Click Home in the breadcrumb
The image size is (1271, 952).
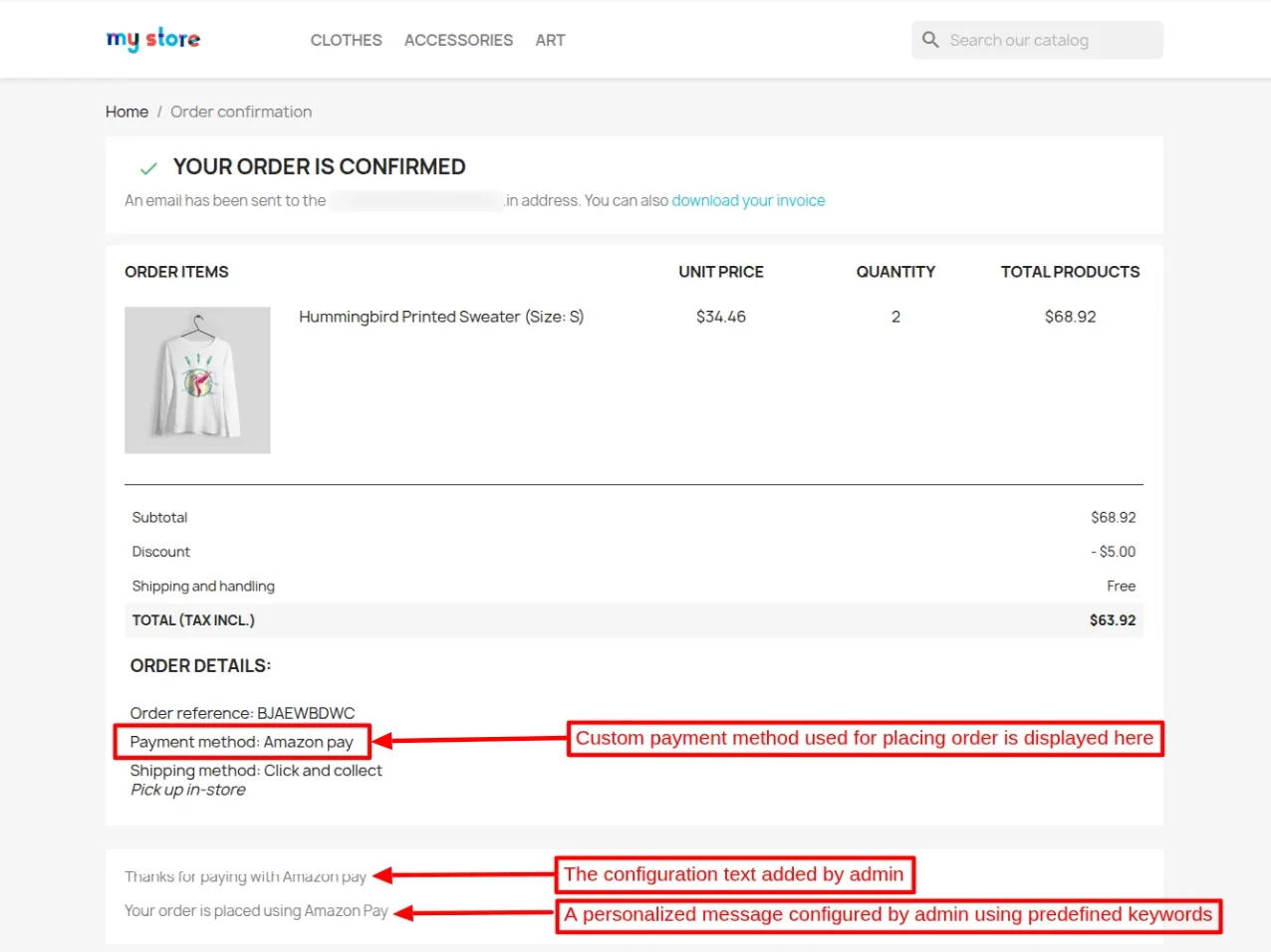click(127, 112)
